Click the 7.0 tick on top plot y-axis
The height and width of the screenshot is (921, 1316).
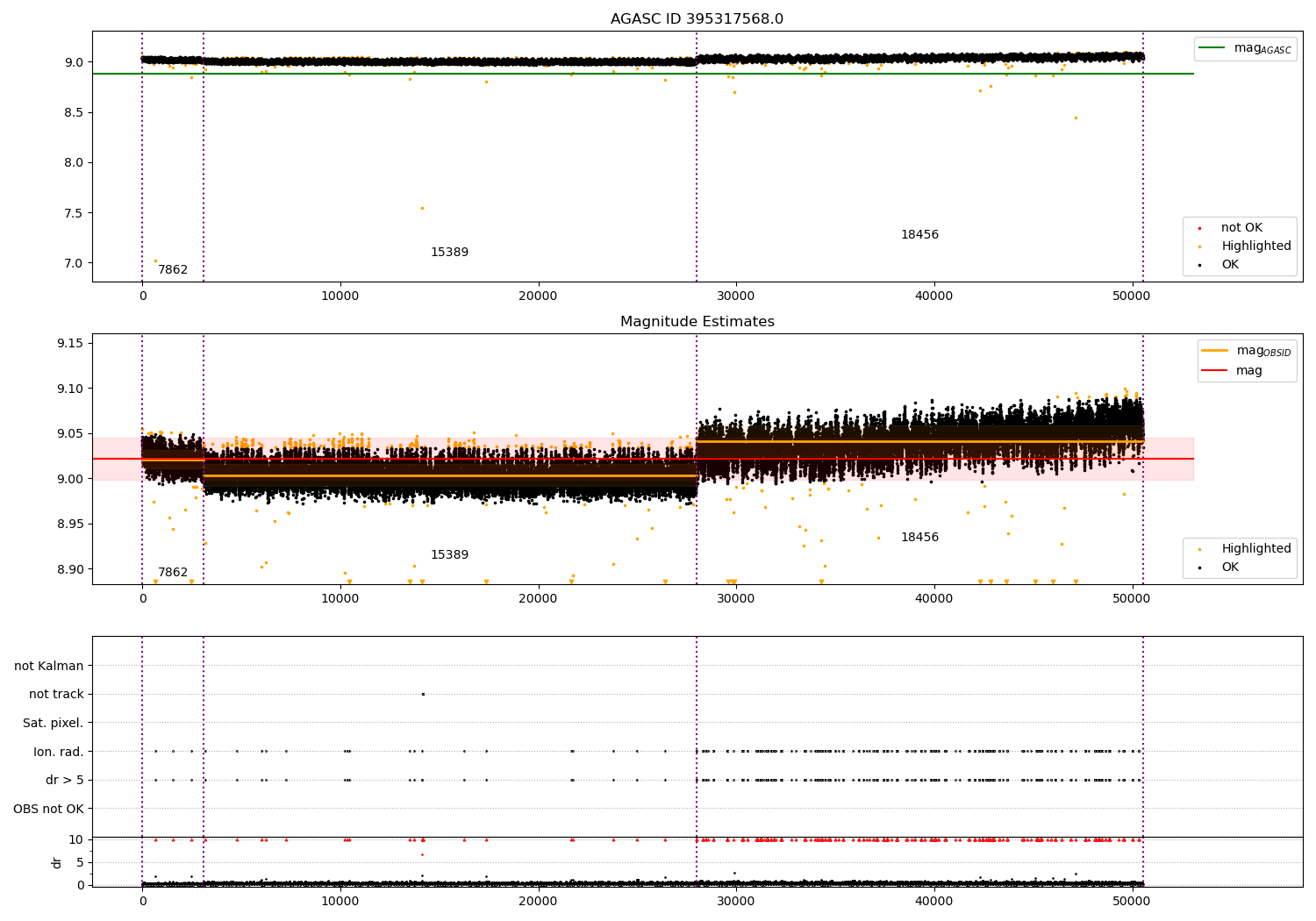72,263
